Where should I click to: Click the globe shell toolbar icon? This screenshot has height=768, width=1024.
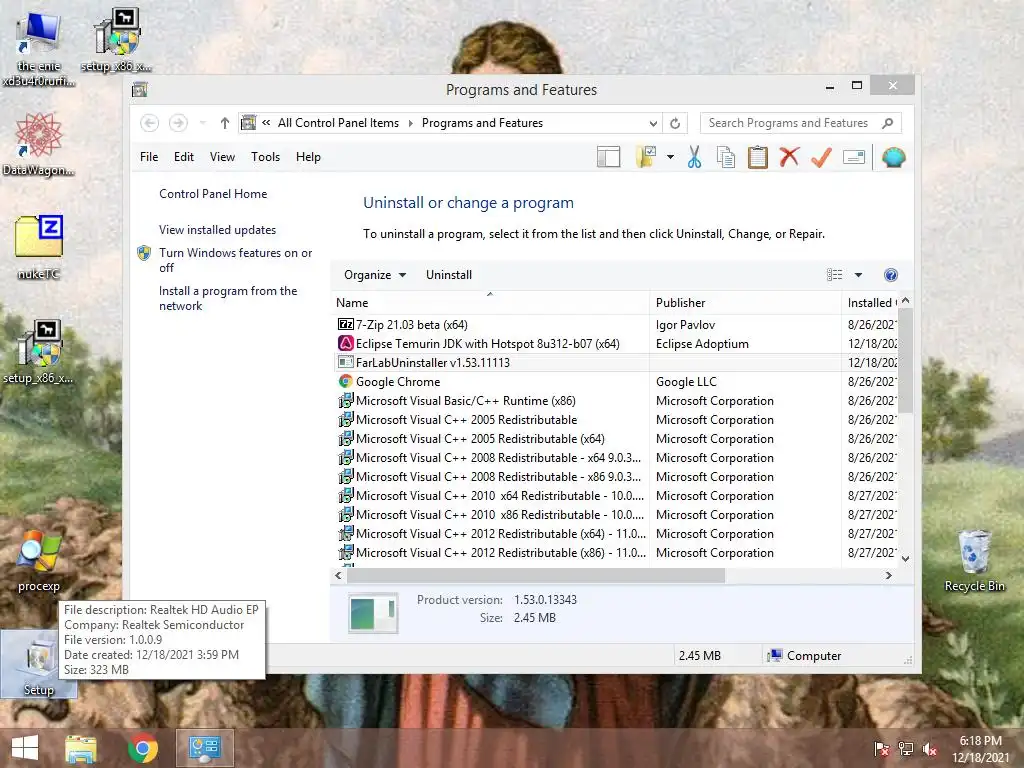point(893,157)
